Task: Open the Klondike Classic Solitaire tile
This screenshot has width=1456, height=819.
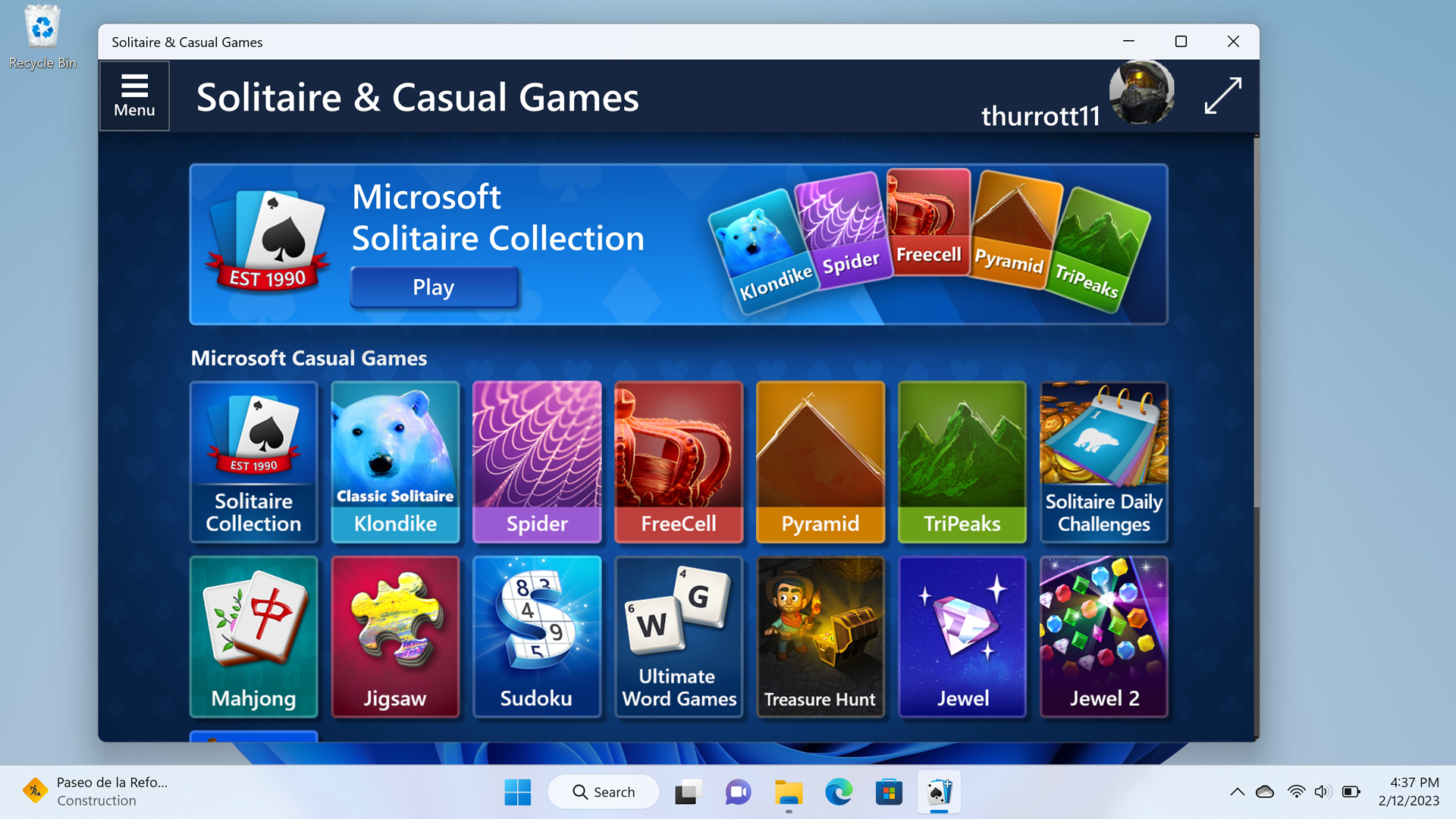Action: click(395, 462)
